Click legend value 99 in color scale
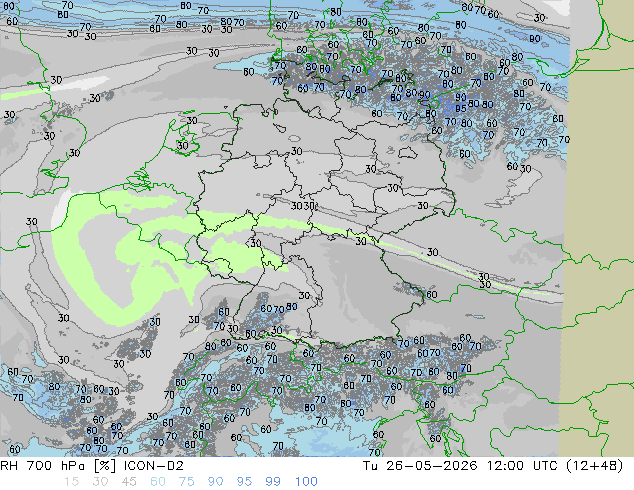This screenshot has height=490, width=634. [x=273, y=482]
